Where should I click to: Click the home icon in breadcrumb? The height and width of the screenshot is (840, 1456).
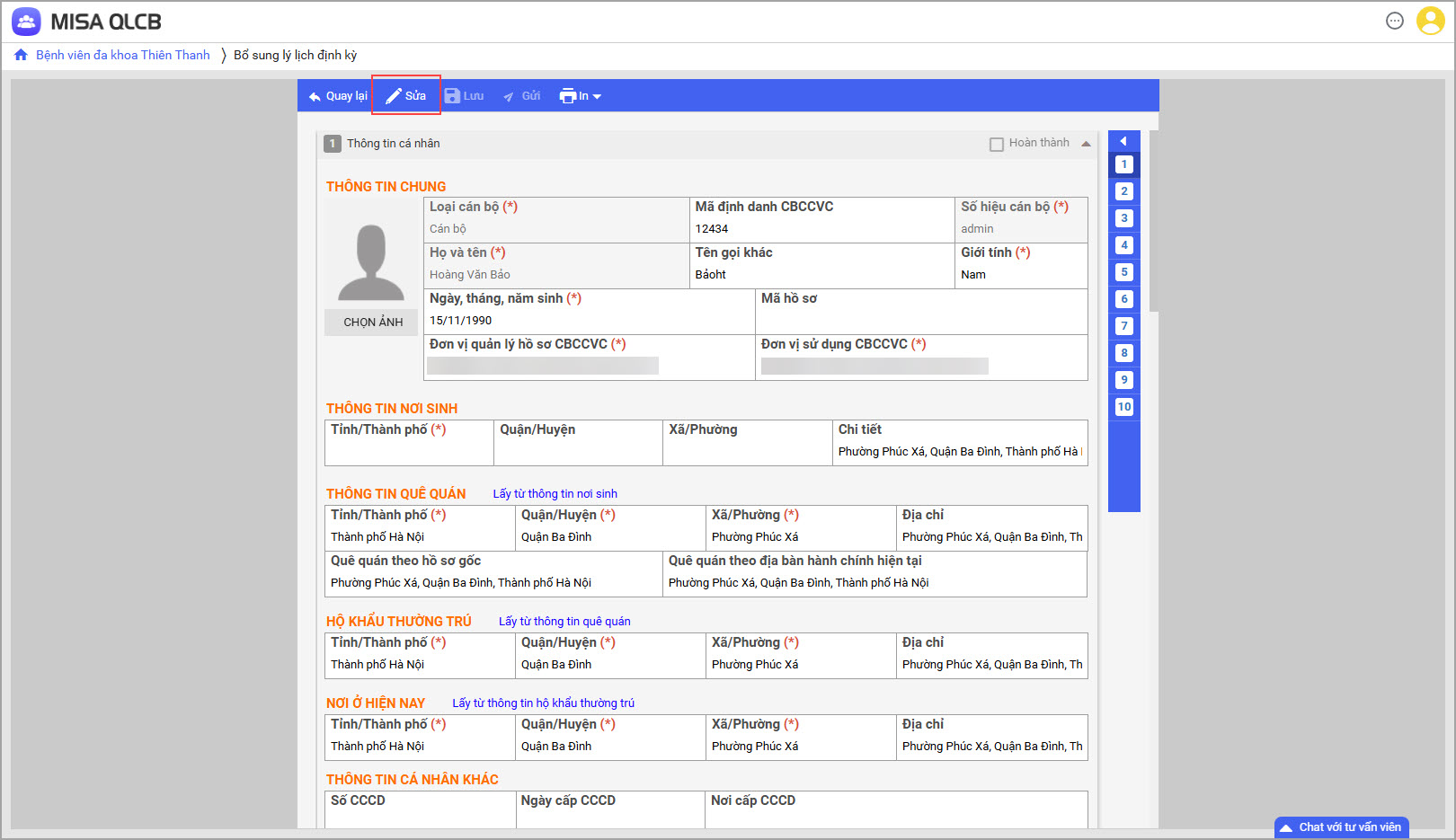(x=21, y=56)
